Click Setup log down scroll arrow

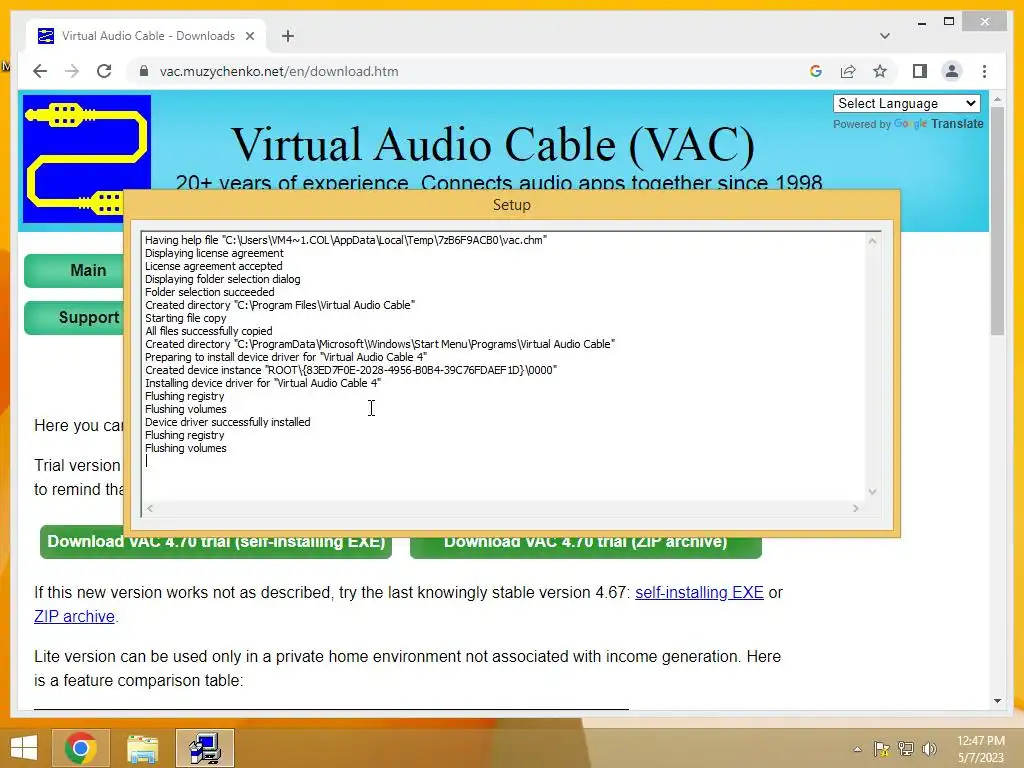[872, 492]
